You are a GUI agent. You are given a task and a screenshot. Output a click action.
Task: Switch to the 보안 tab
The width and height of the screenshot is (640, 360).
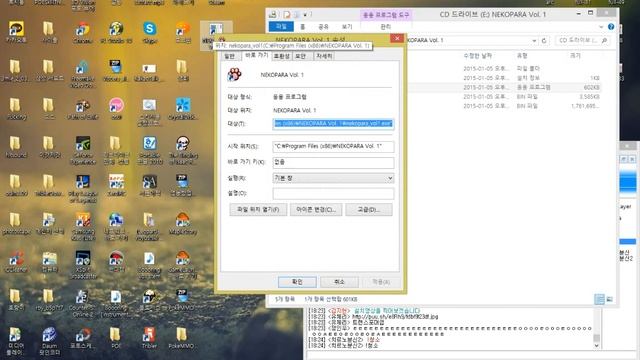pos(300,56)
